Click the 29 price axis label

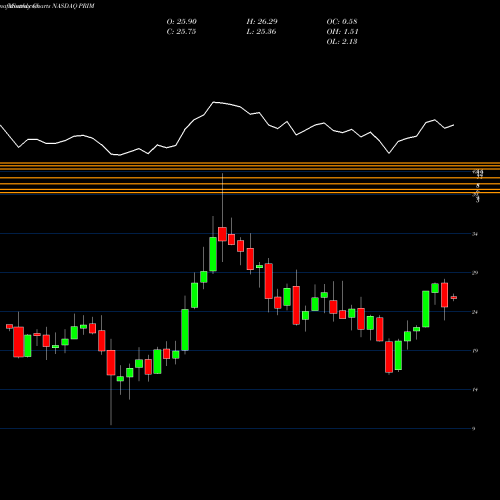(475, 273)
